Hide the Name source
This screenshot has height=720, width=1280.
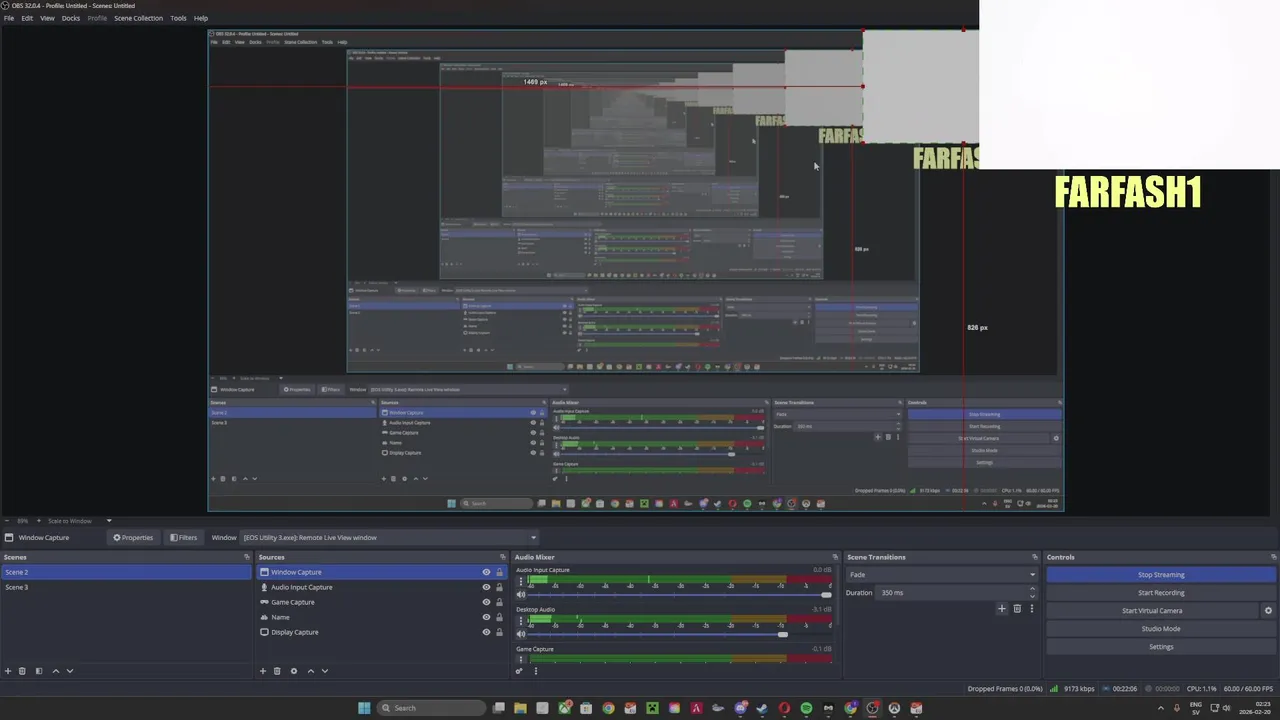486,617
